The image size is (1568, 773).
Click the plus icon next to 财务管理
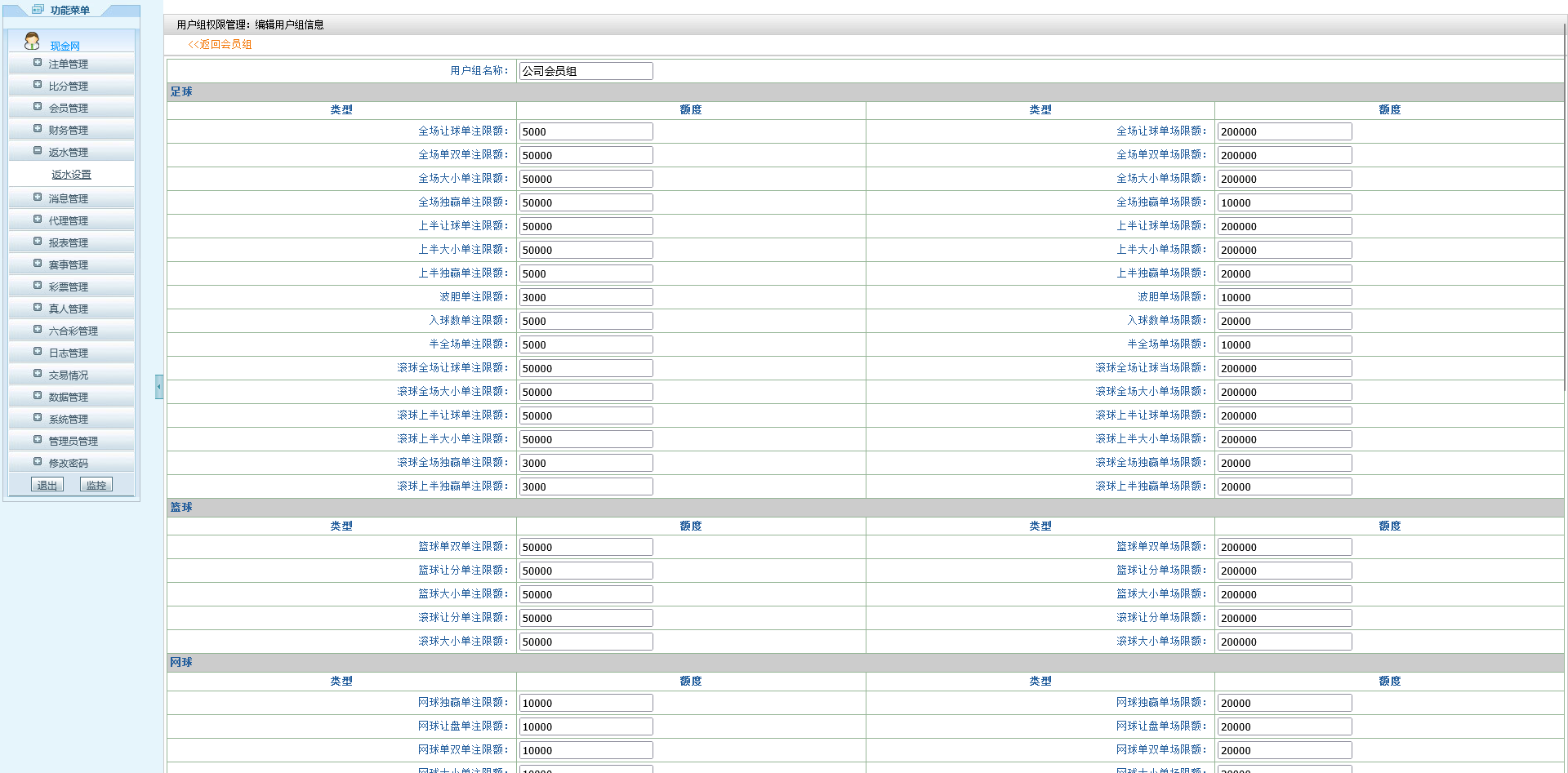point(38,129)
